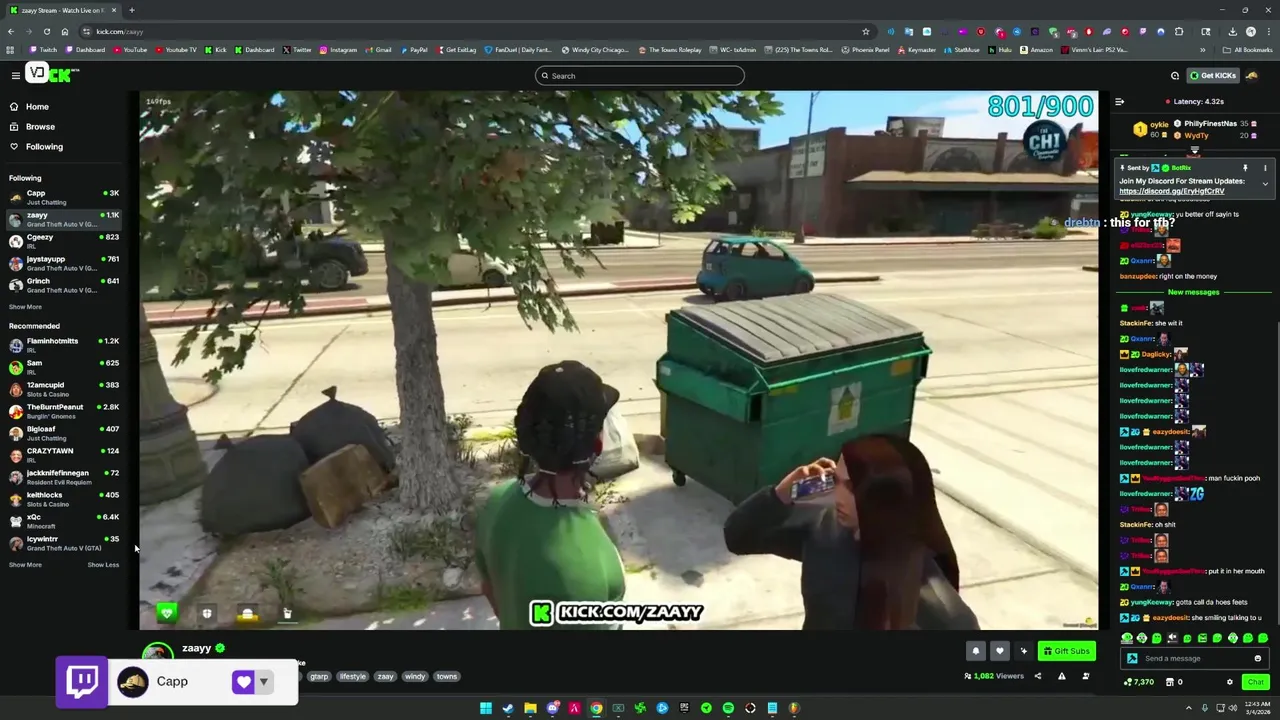Click the towns tag
1280x720 pixels.
point(447,676)
